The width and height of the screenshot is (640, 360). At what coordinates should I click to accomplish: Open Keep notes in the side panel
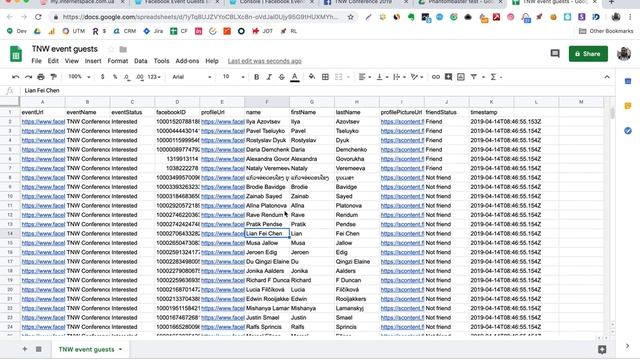[628, 106]
